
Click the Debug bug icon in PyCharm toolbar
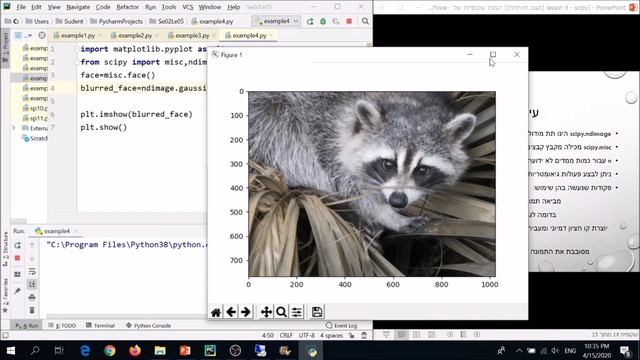click(x=323, y=21)
